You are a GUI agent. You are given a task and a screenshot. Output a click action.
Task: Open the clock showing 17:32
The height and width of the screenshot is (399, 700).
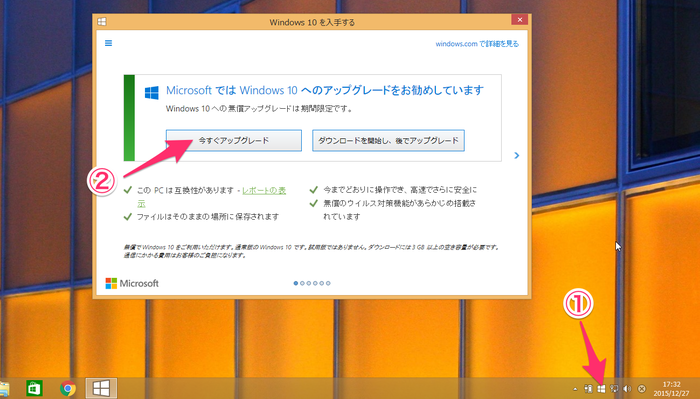tap(671, 389)
